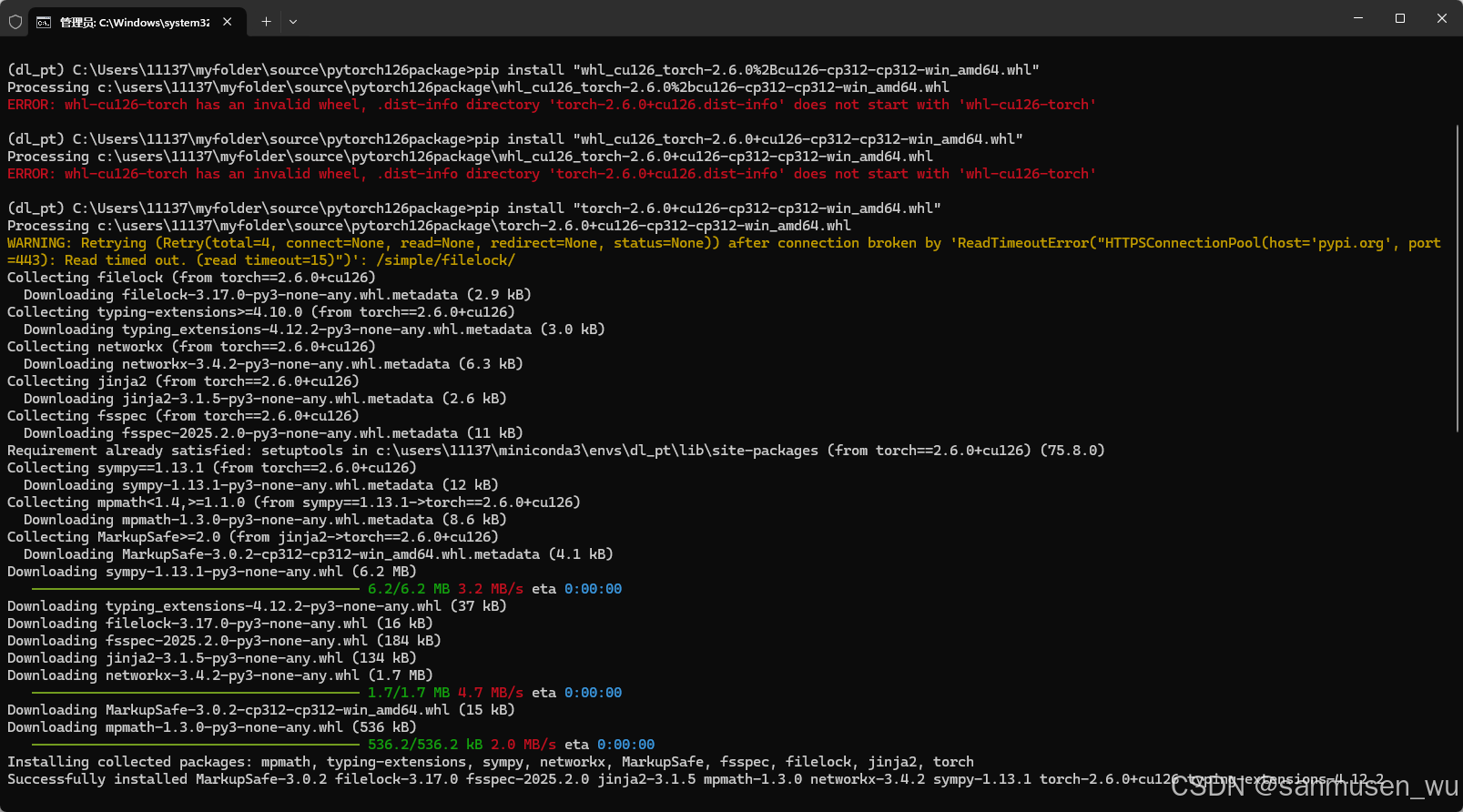The width and height of the screenshot is (1463, 812).
Task: Maximize the terminal window
Action: [x=1400, y=18]
